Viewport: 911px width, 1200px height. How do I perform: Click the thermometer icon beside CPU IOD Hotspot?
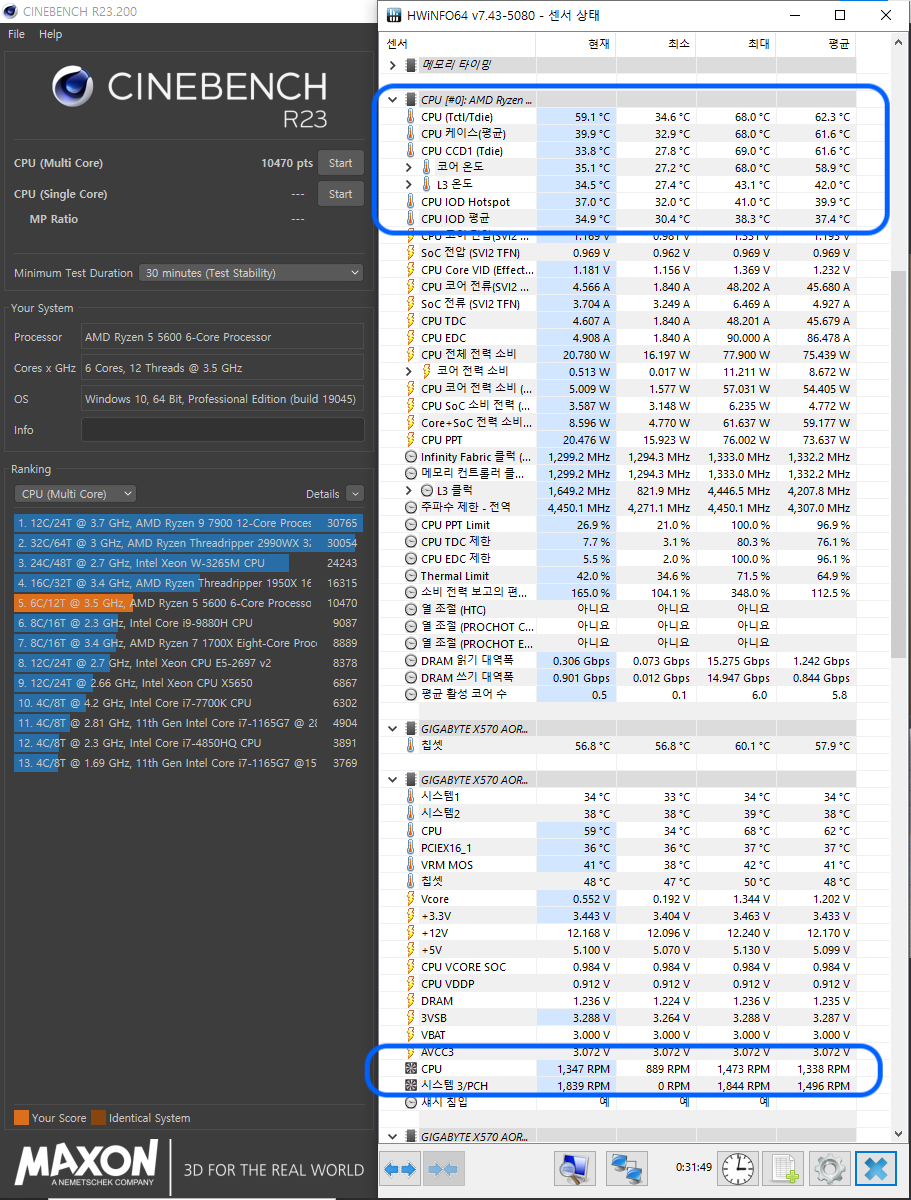tap(410, 202)
